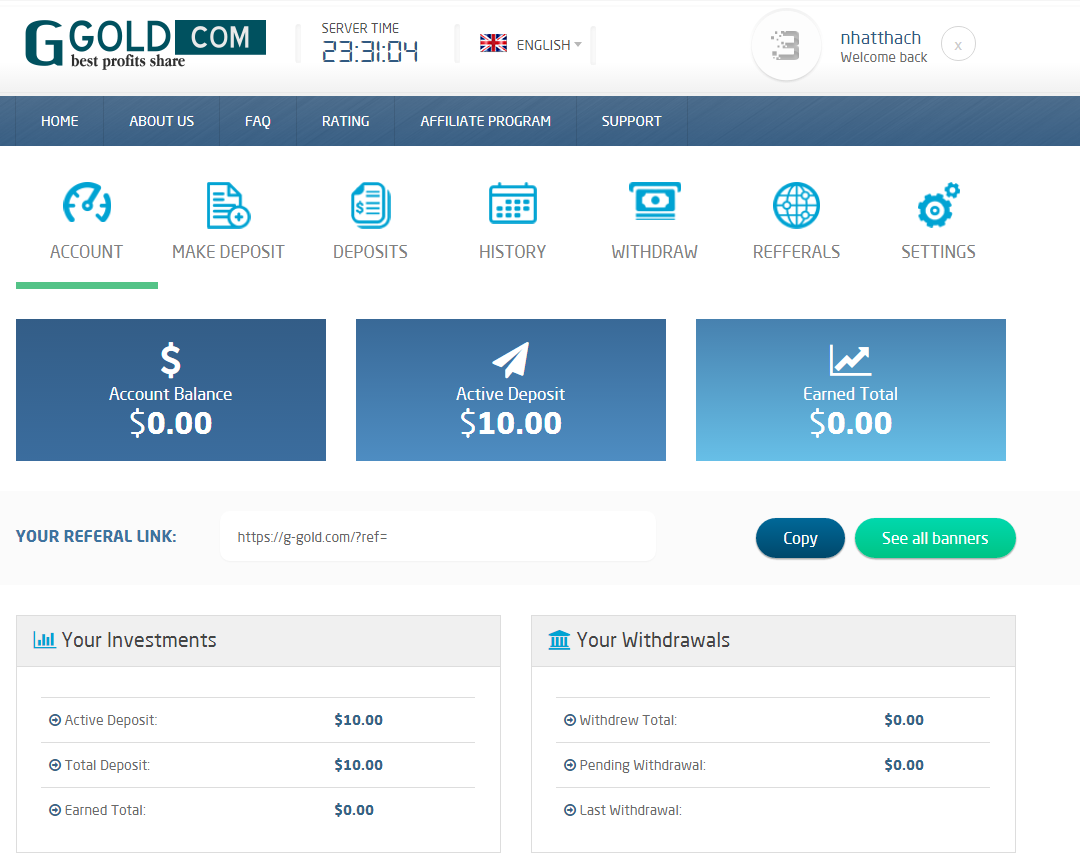Open the Affiliate Program menu item
1080x863 pixels.
click(486, 121)
